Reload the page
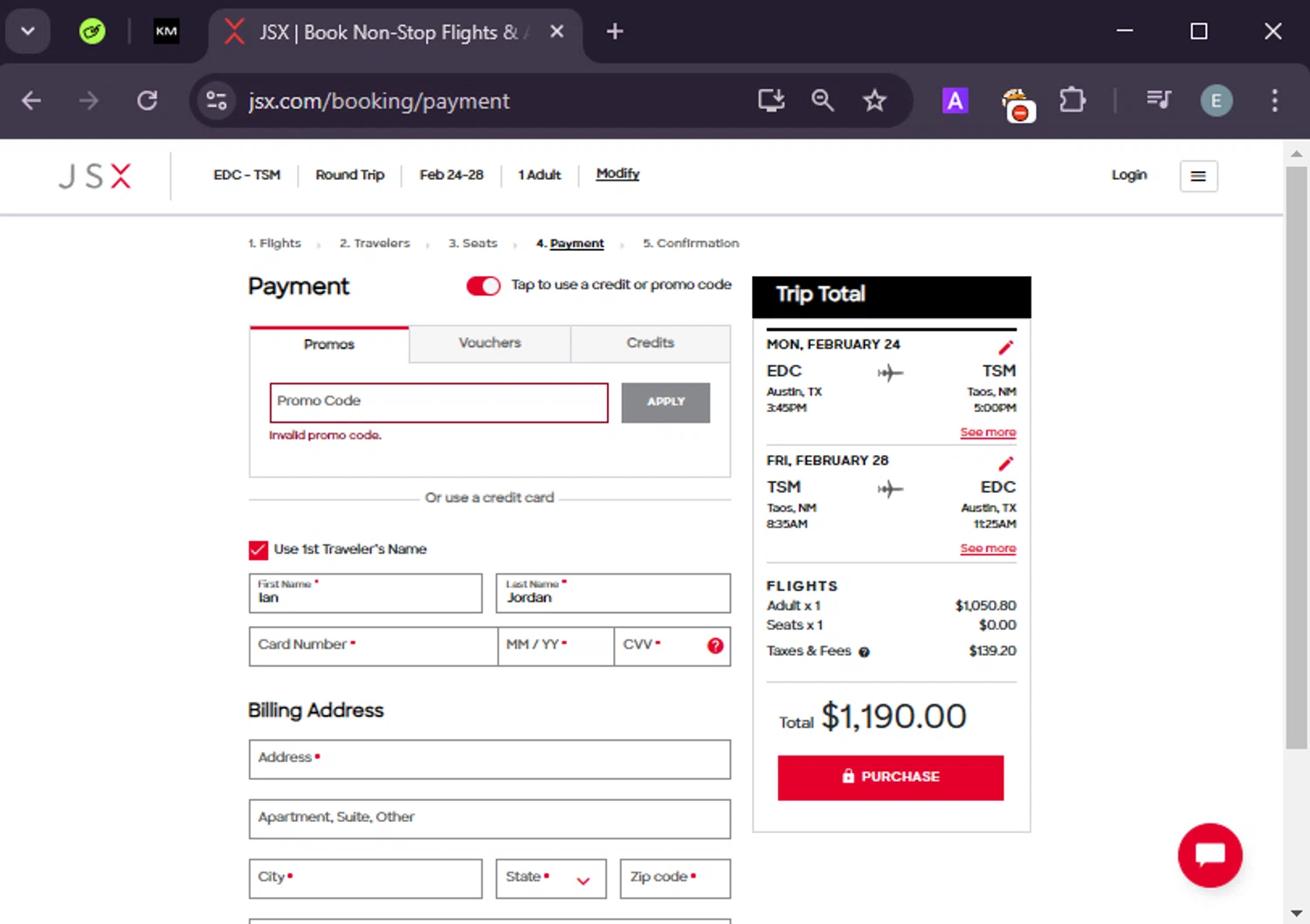1310x924 pixels. [x=148, y=100]
